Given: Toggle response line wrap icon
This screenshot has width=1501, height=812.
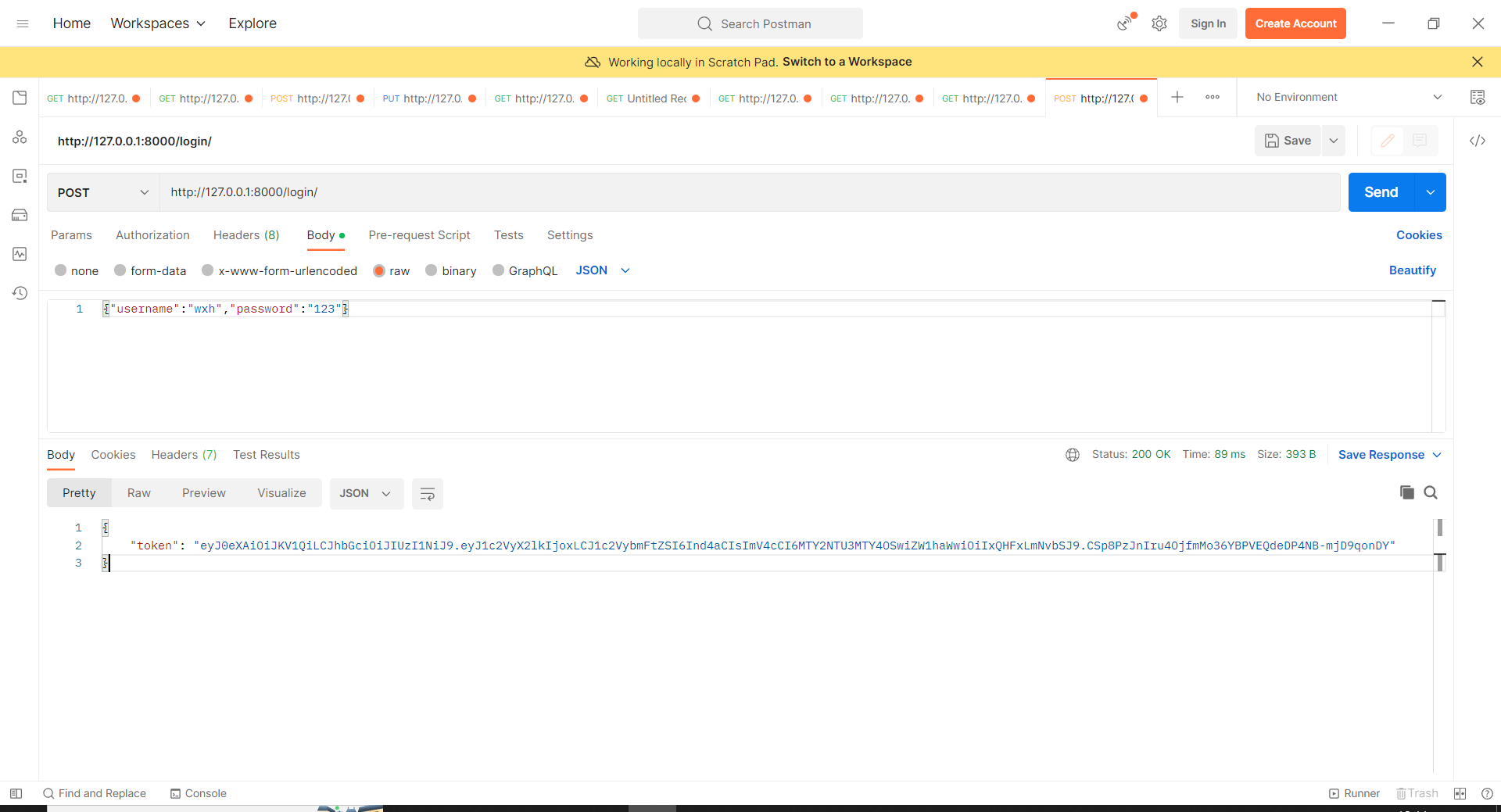Looking at the screenshot, I should [x=428, y=494].
